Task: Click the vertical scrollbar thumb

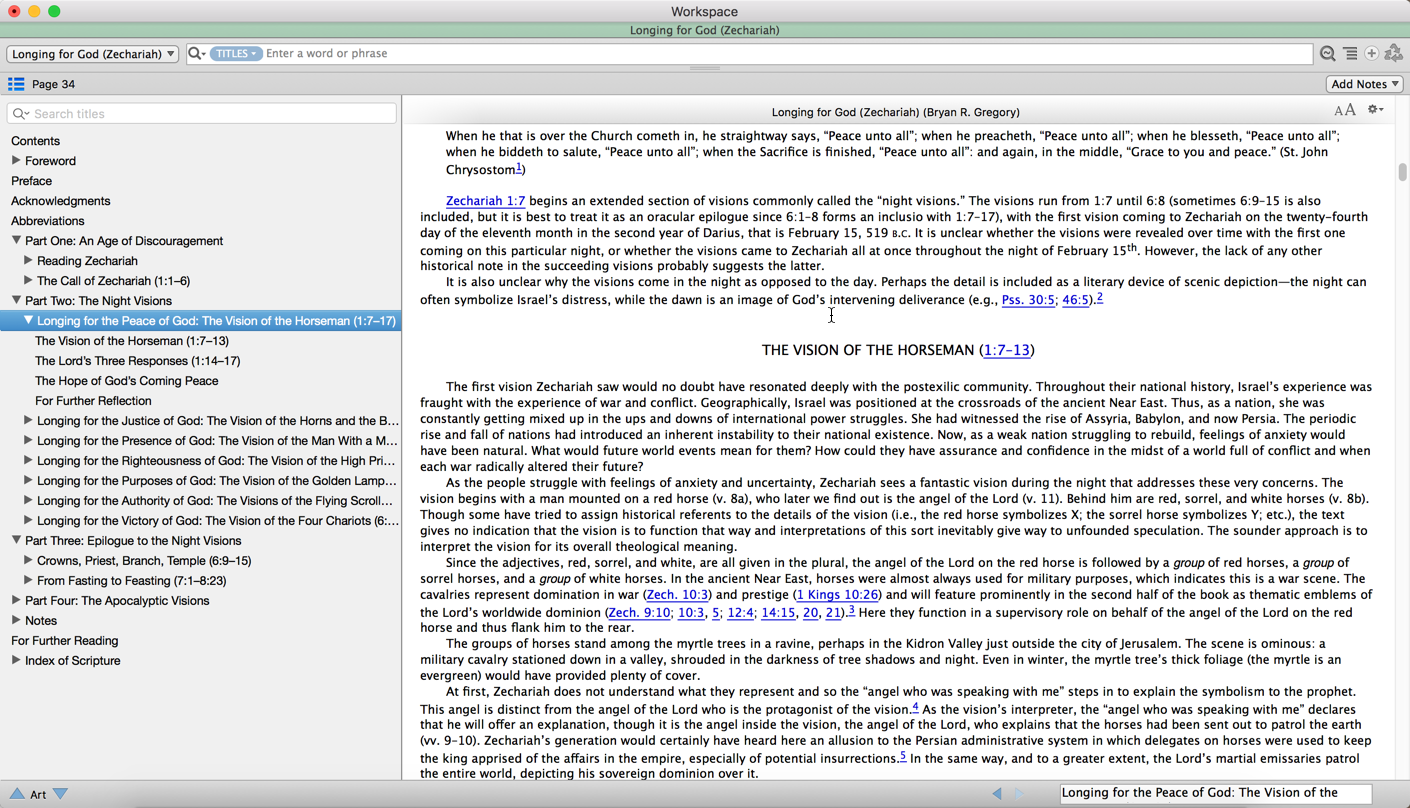Action: (1402, 172)
